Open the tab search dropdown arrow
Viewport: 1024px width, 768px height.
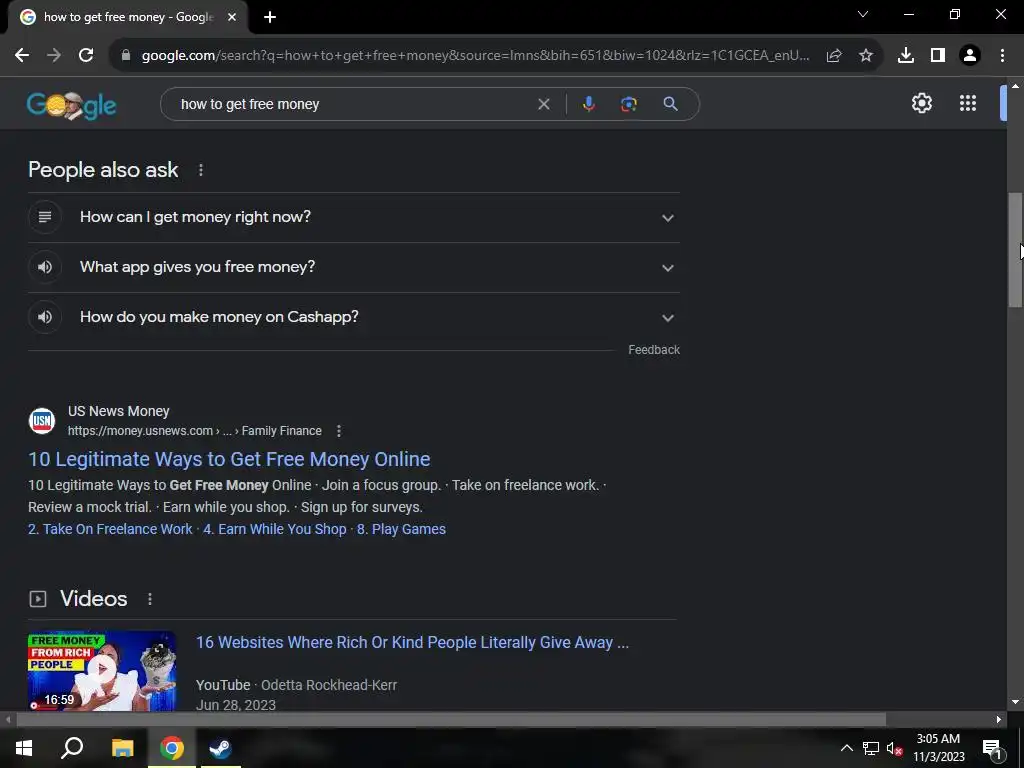click(x=863, y=14)
